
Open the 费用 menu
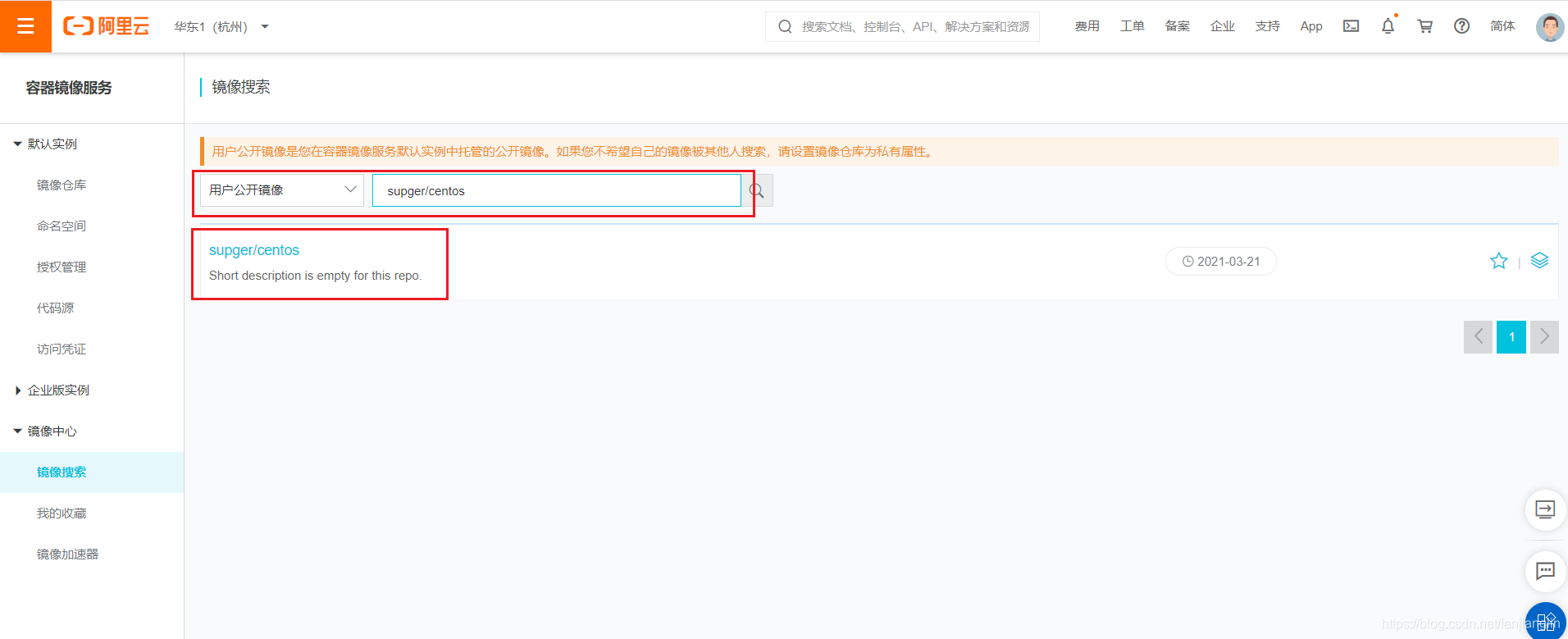click(1087, 26)
